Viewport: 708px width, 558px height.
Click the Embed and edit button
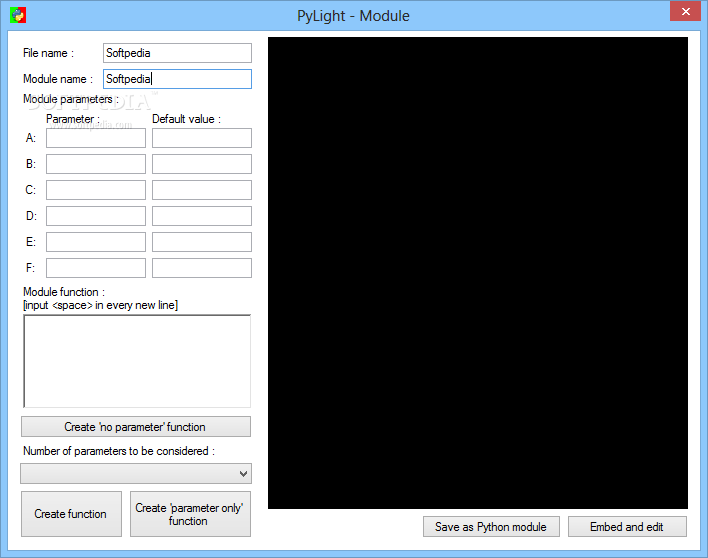(x=627, y=526)
